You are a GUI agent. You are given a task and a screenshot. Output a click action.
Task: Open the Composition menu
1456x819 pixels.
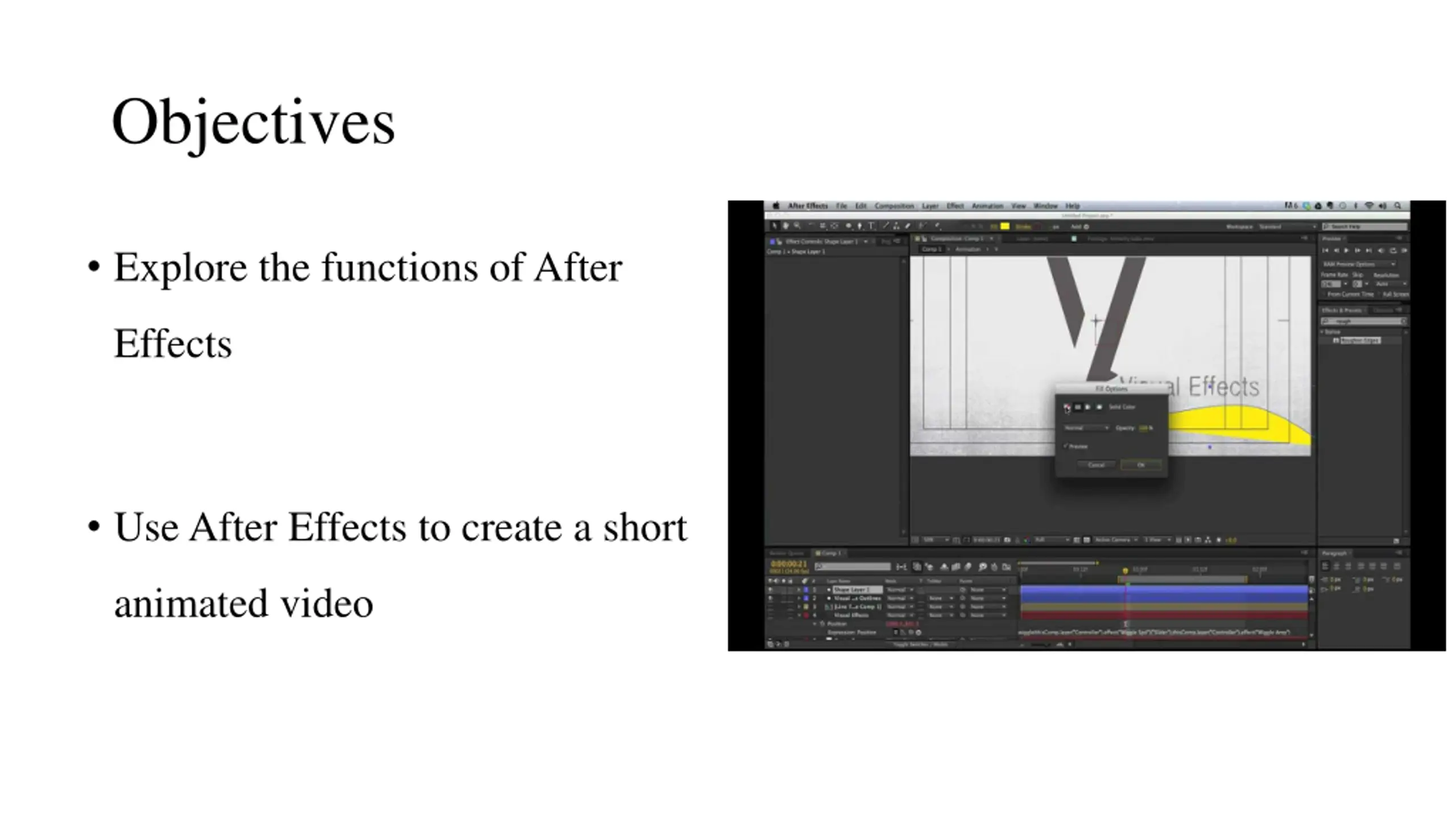click(x=894, y=206)
